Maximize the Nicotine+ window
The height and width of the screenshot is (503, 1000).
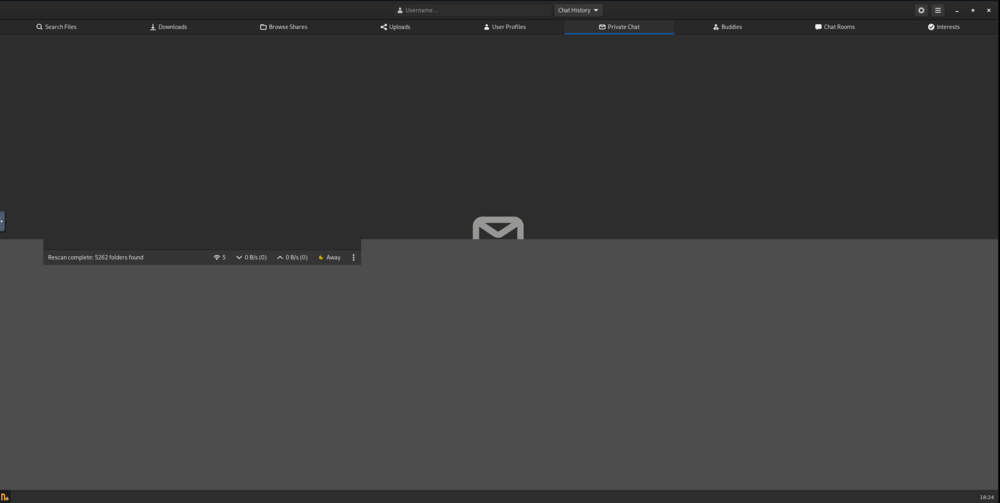(973, 10)
